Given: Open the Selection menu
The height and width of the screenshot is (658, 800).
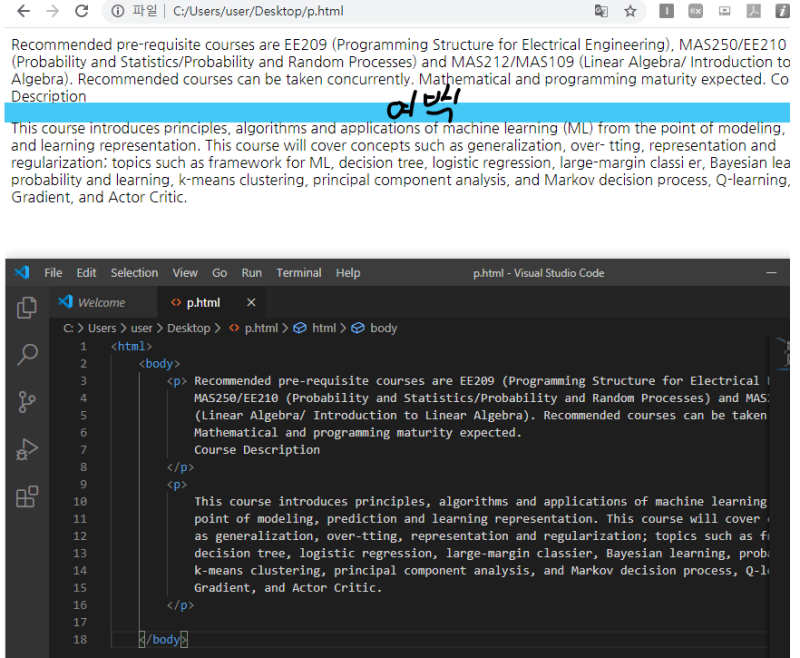Looking at the screenshot, I should [134, 273].
